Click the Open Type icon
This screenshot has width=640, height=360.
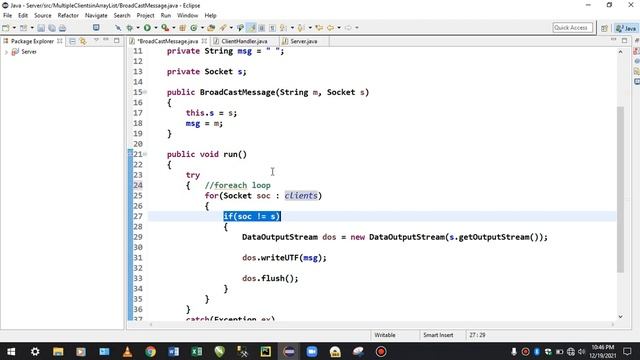[211, 28]
